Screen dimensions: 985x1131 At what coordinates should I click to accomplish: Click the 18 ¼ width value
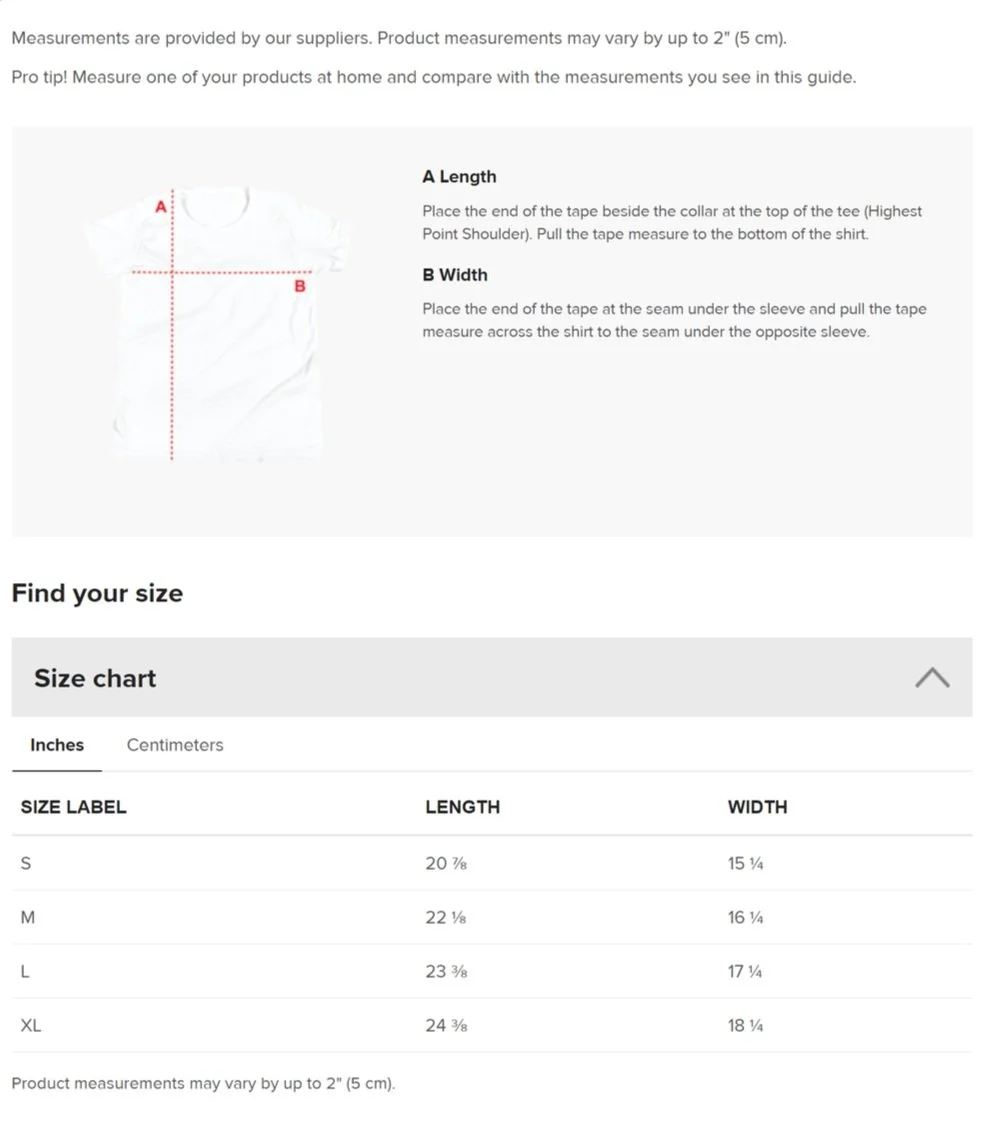746,1026
